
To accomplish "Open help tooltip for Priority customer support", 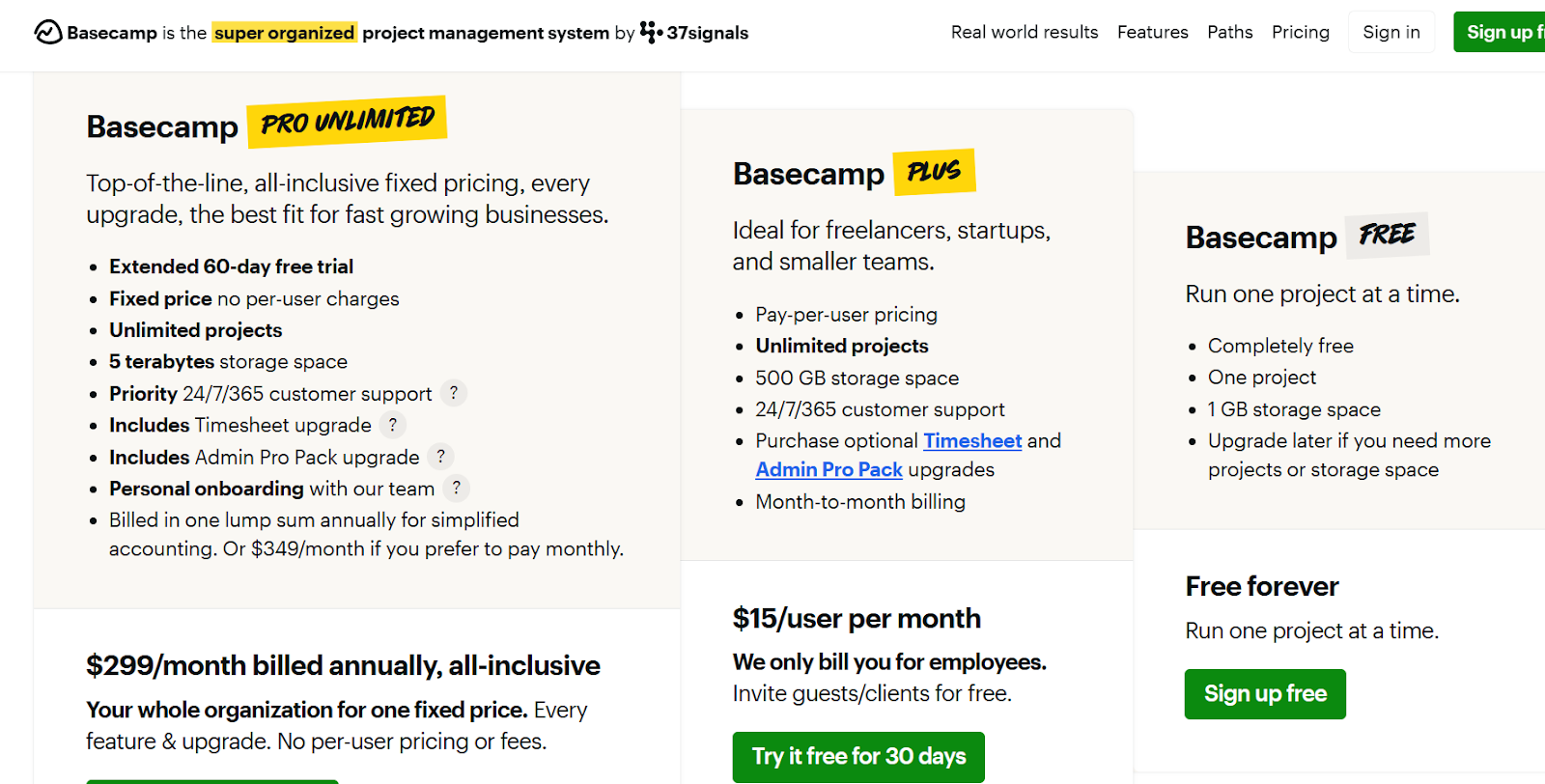I will pyautogui.click(x=454, y=393).
